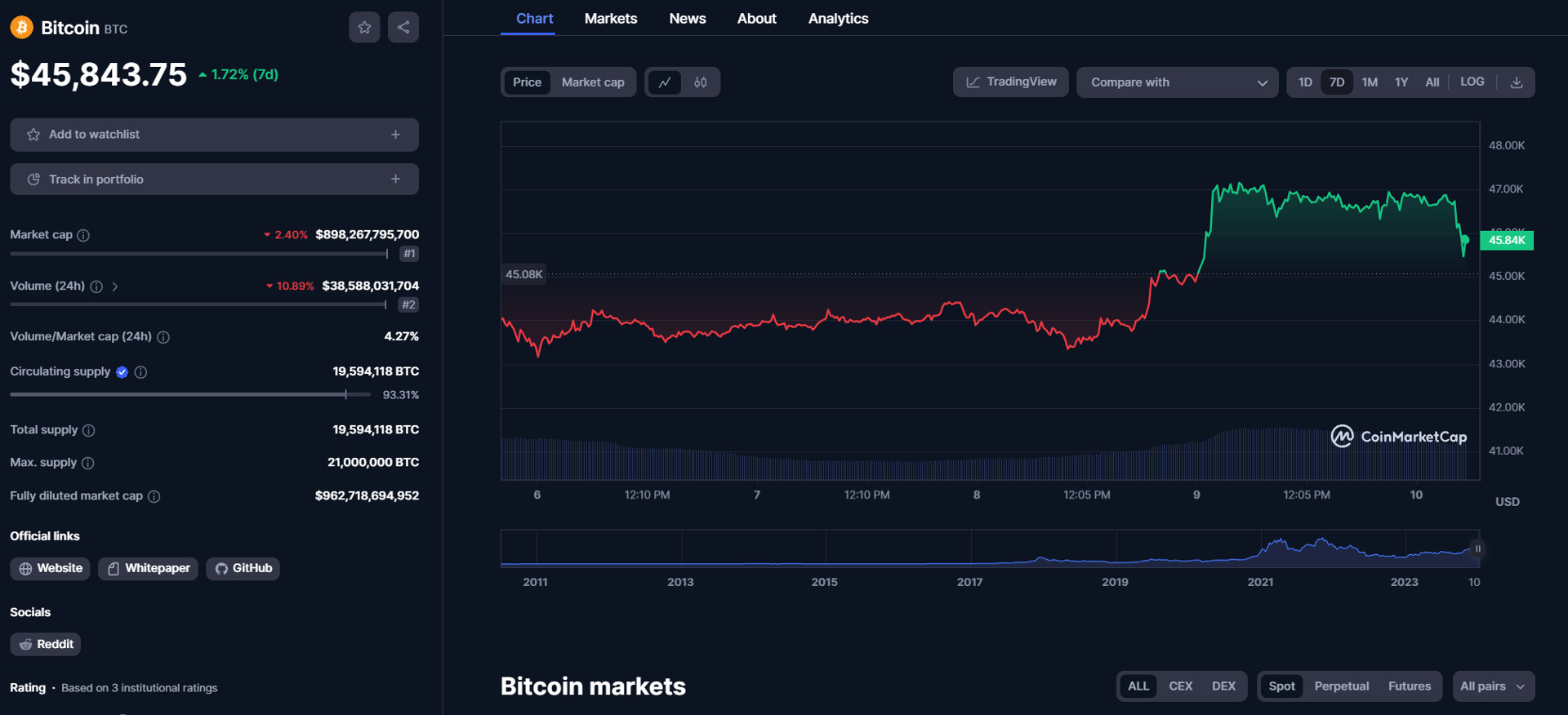
Task: Click the Bitcoin logo icon
Action: [x=21, y=28]
